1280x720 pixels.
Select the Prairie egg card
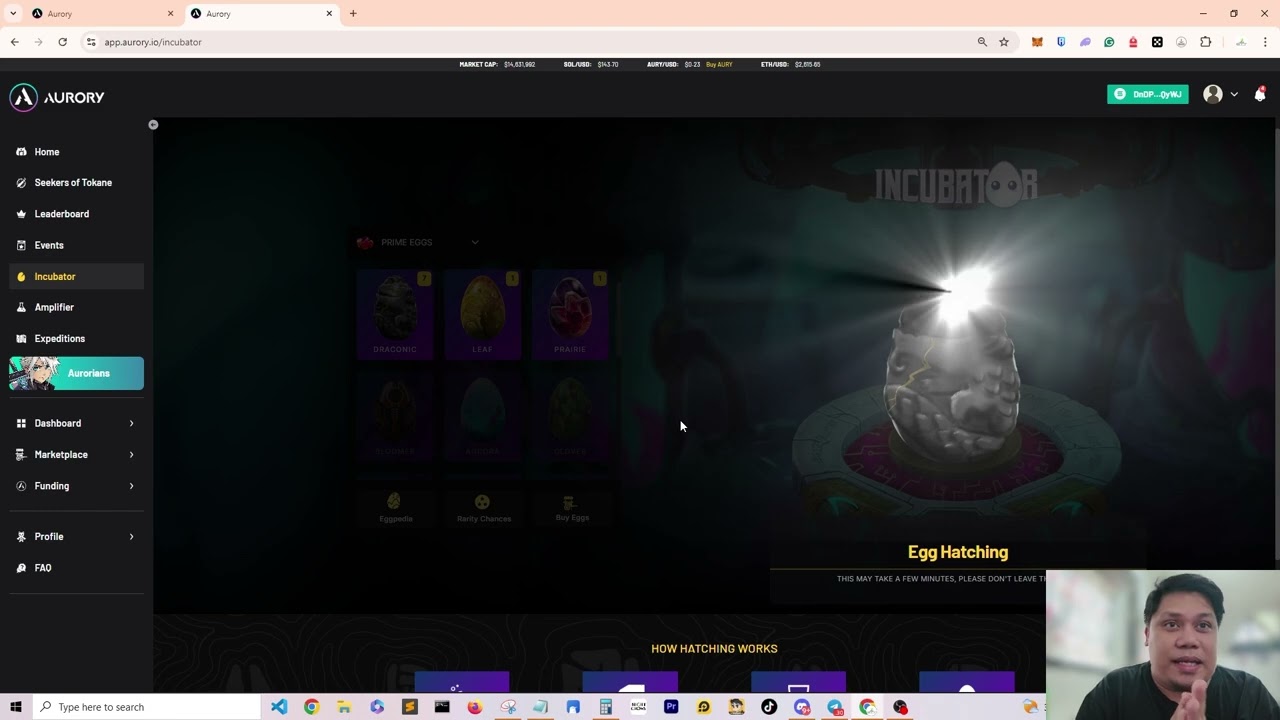570,314
